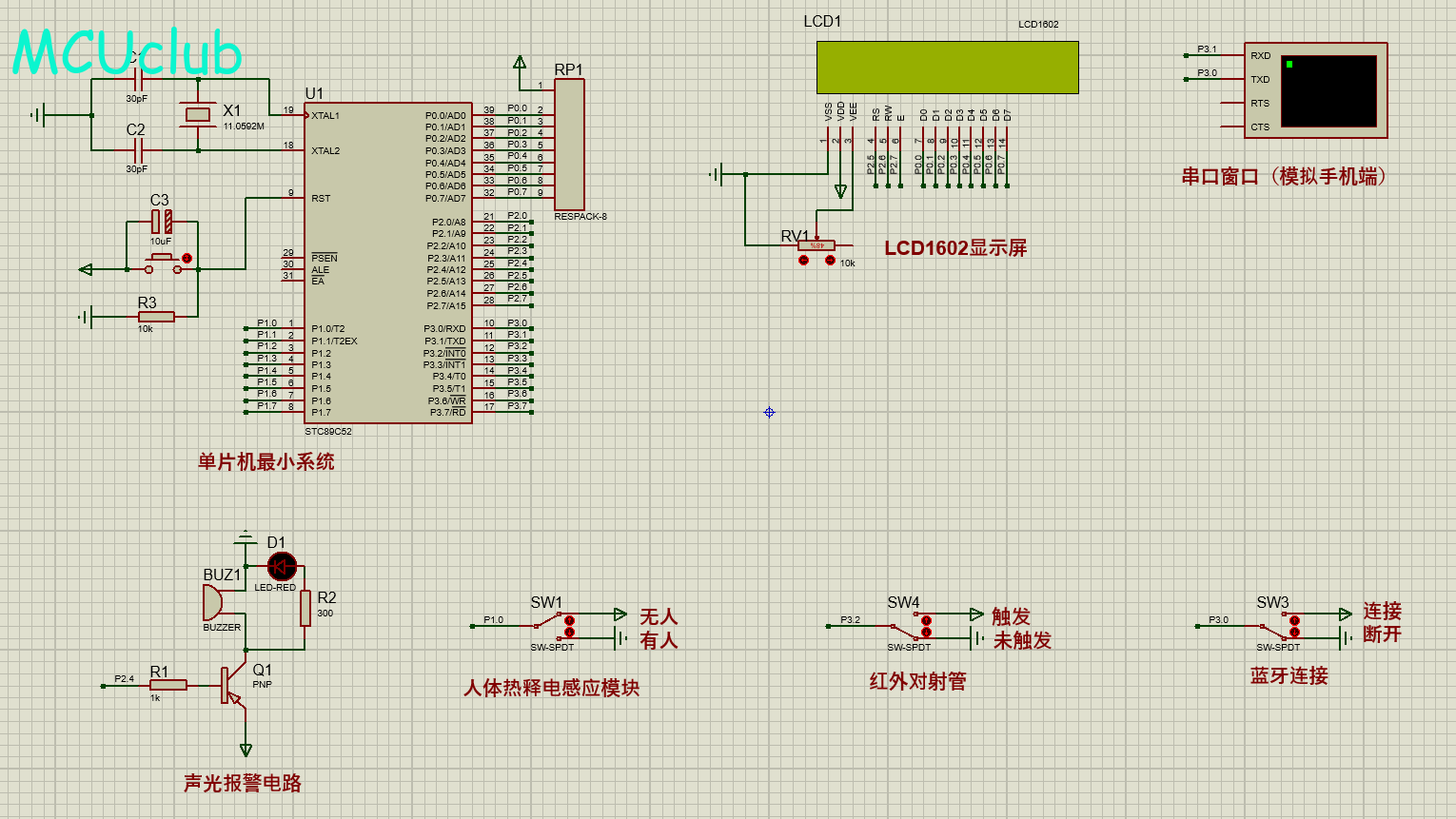Click the '蓝牙连接' label
Image resolution: width=1456 pixels, height=819 pixels.
[1289, 675]
